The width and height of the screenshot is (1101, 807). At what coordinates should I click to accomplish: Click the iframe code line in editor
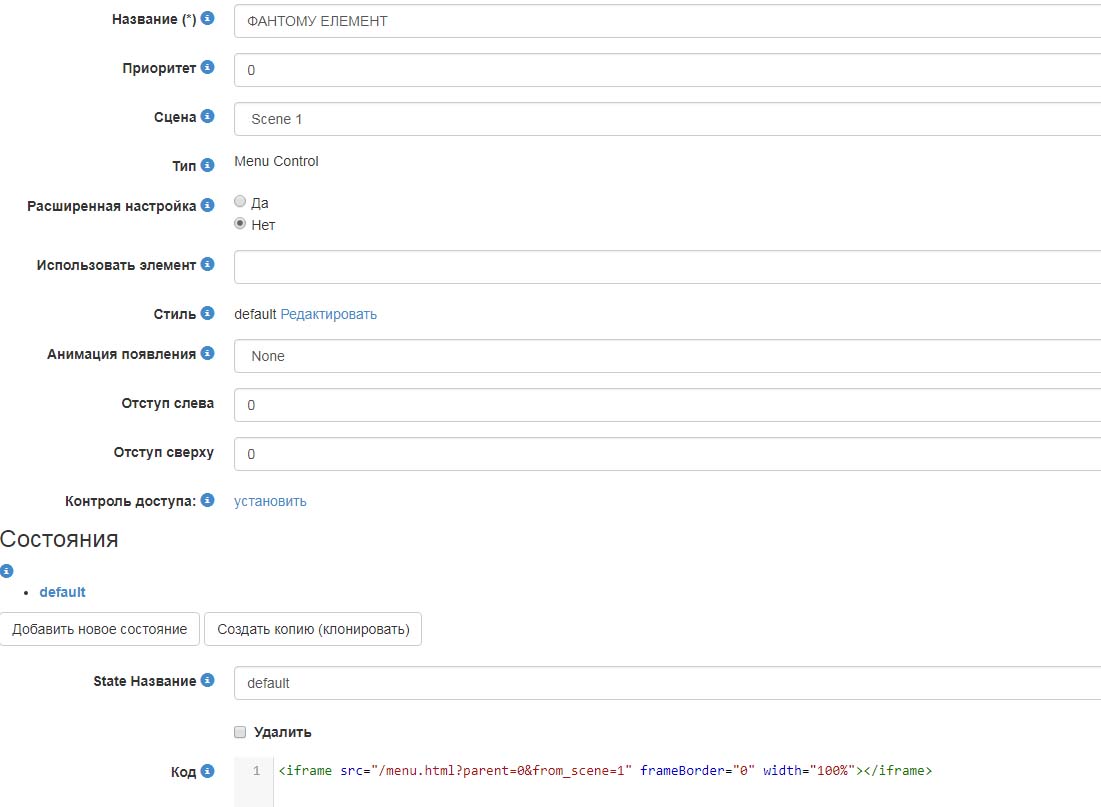pos(605,770)
